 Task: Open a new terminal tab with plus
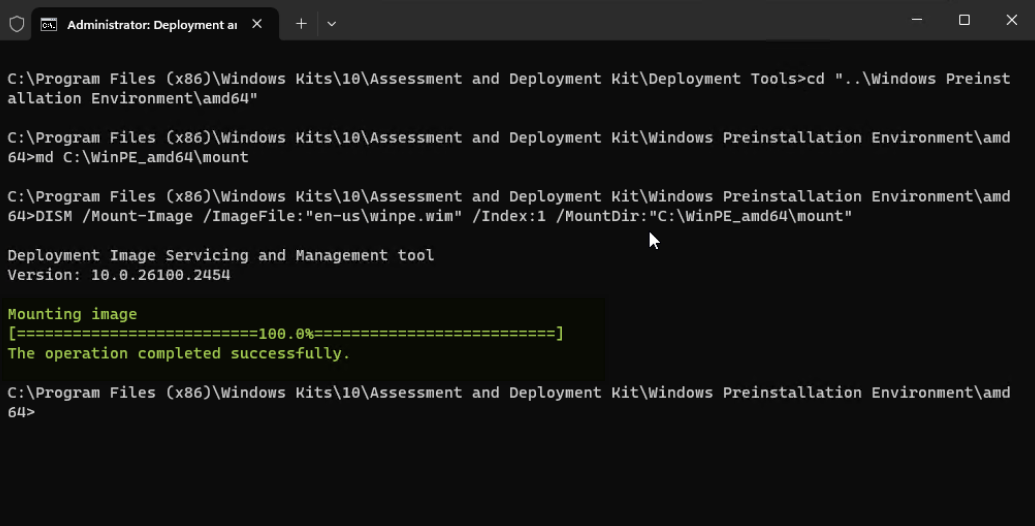301,24
